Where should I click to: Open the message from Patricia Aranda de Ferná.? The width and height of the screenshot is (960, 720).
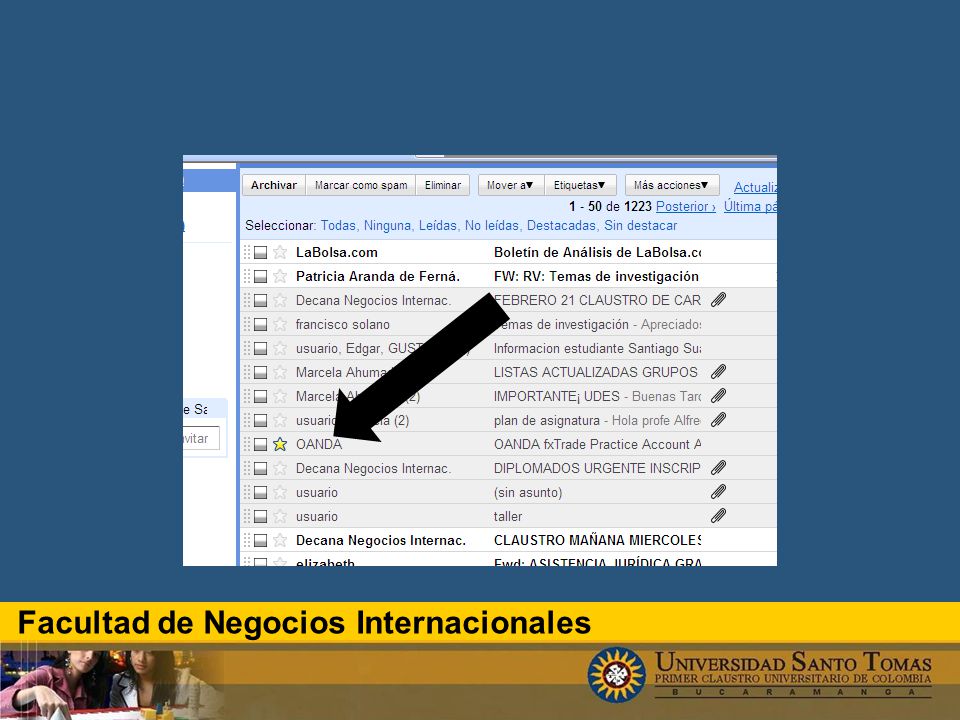tap(378, 276)
